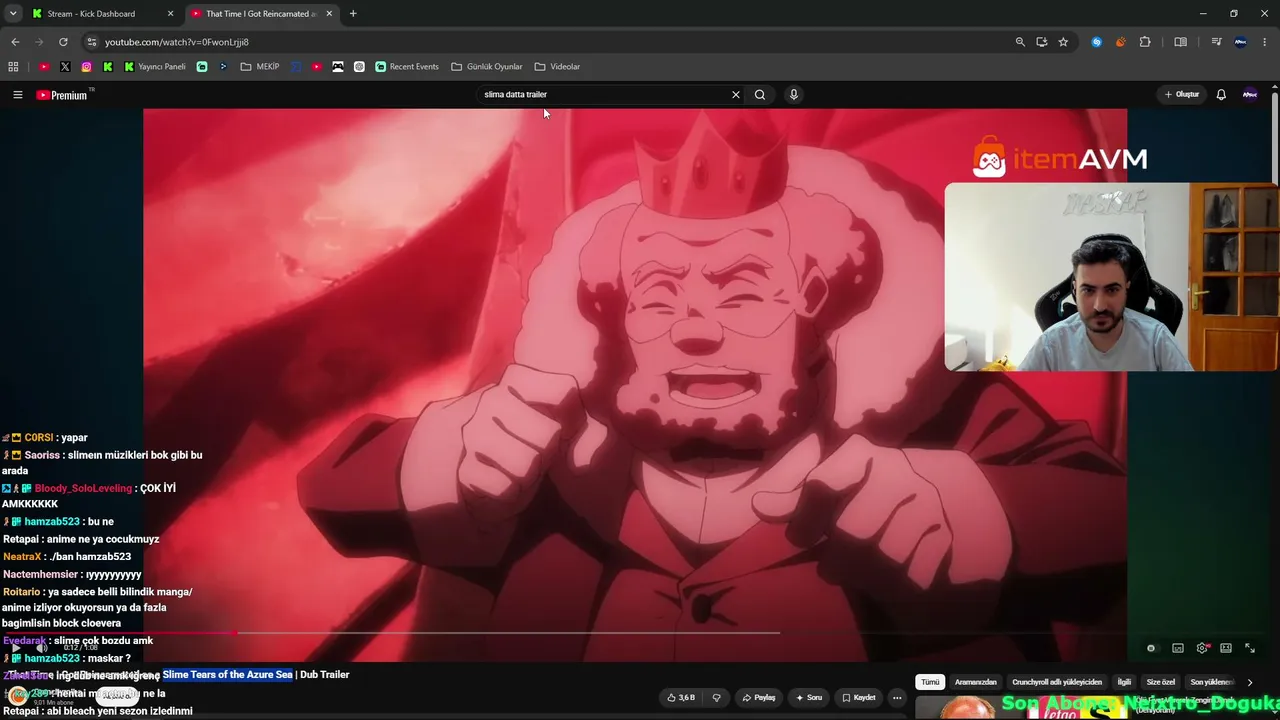Open the game controller bookmark
Viewport: 1280px width, 720px height.
coord(338,67)
